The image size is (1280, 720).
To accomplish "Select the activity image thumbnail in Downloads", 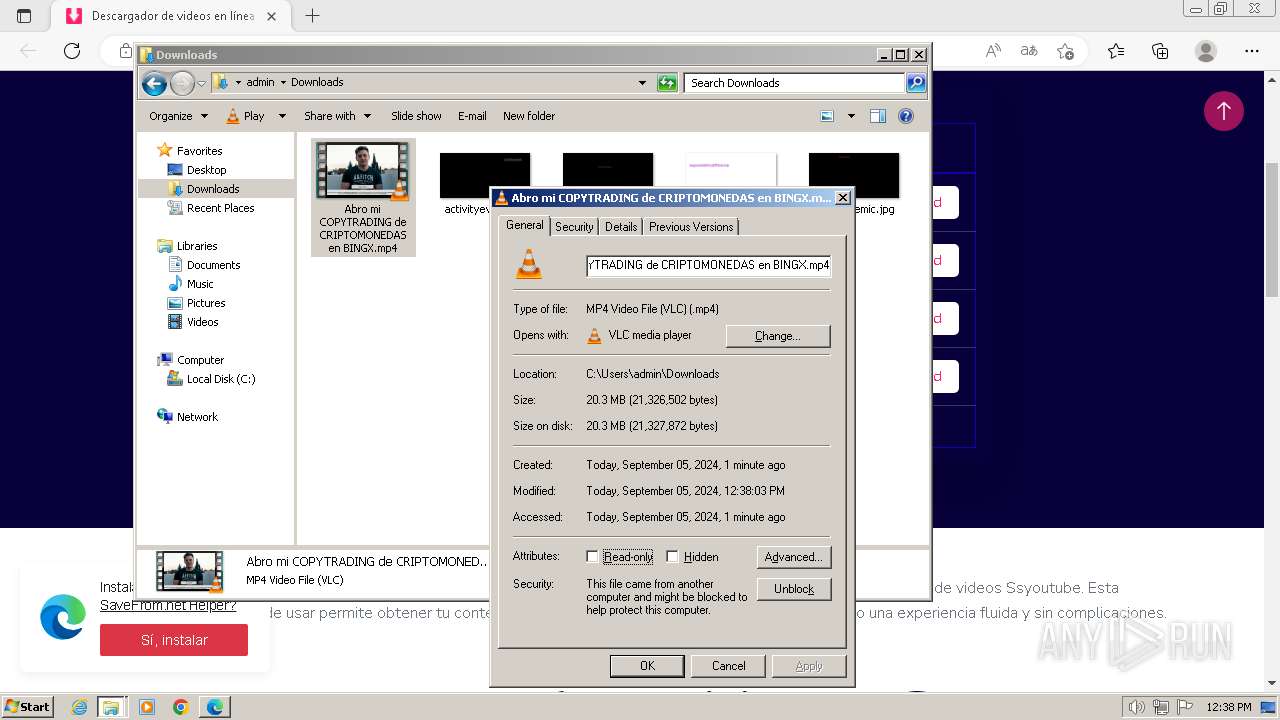I will pyautogui.click(x=484, y=175).
